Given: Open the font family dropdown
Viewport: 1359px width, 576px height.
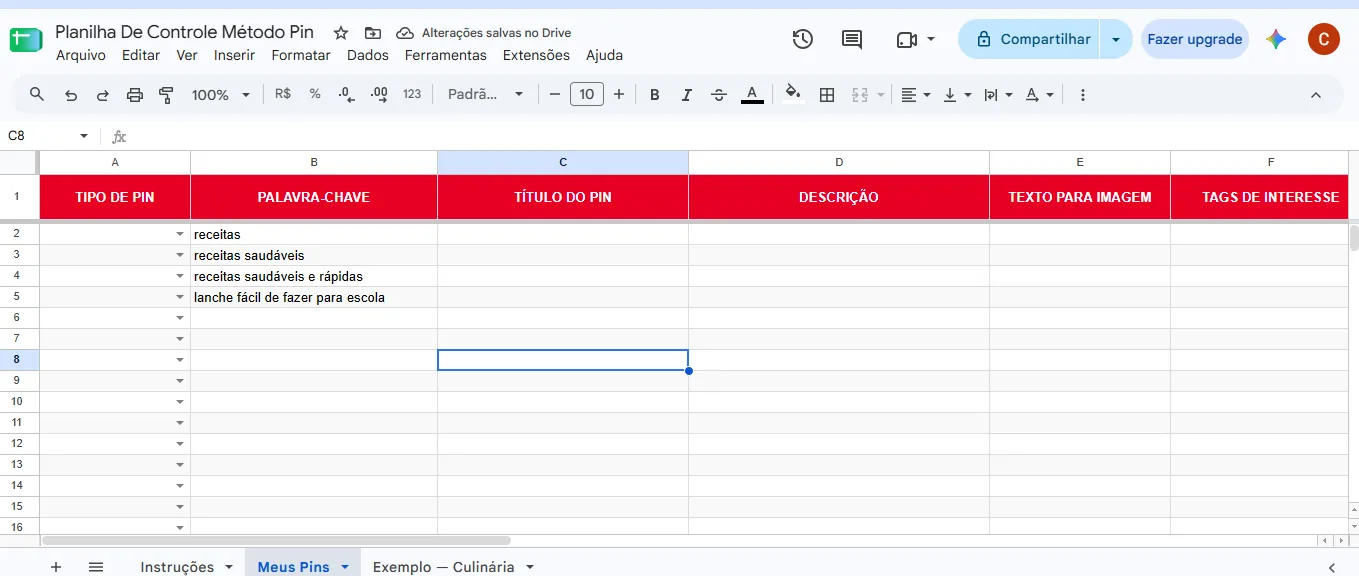Looking at the screenshot, I should [x=486, y=94].
